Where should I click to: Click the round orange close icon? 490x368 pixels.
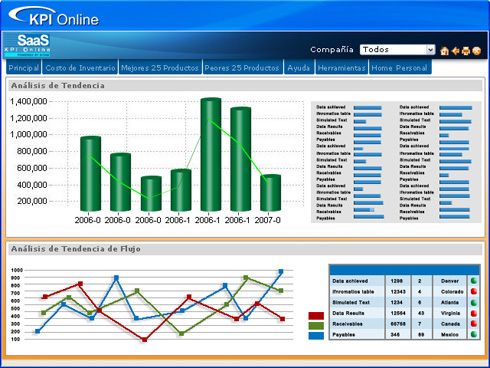(477, 51)
